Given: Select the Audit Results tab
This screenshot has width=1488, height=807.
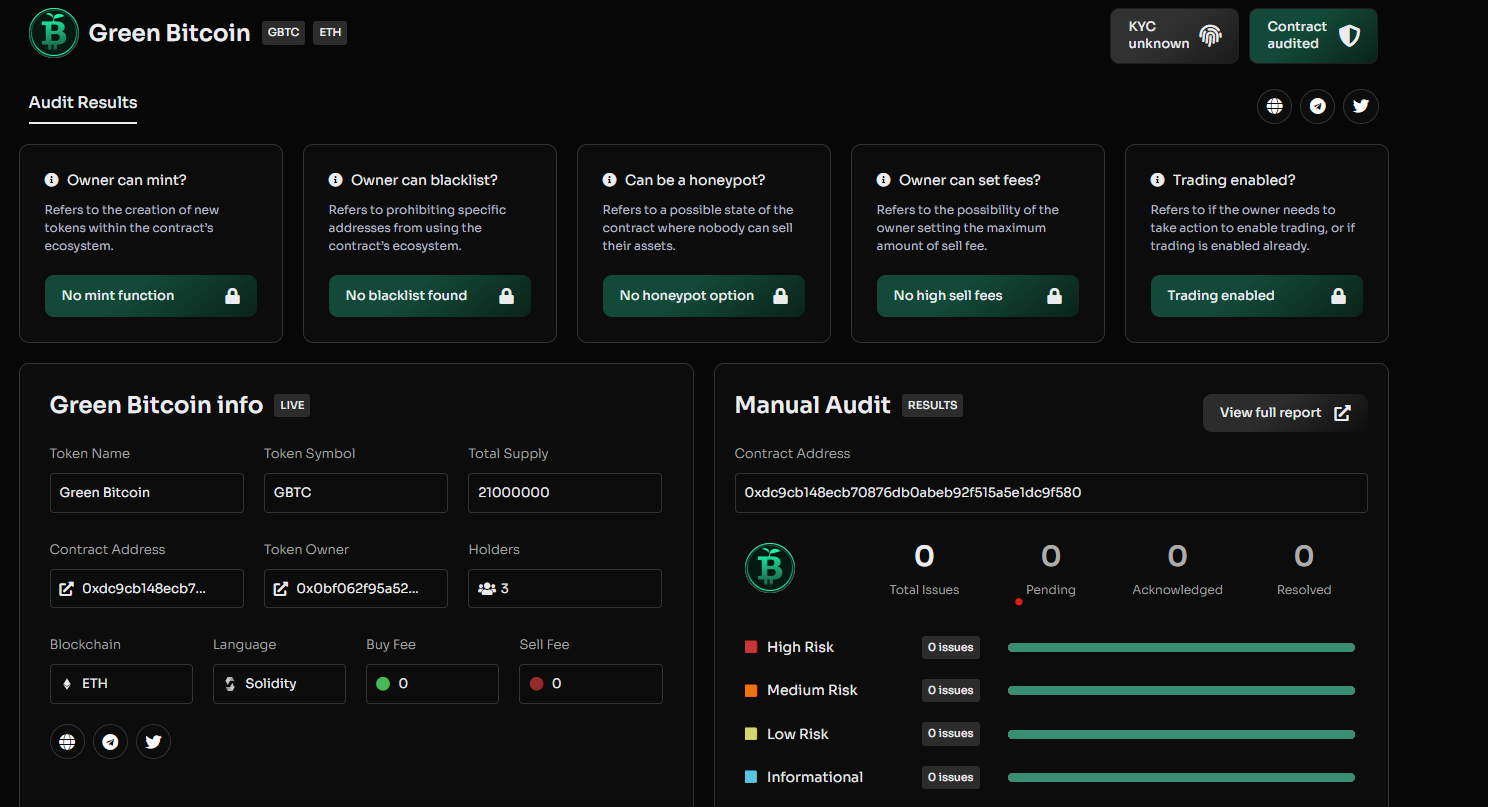Looking at the screenshot, I should click(x=83, y=103).
